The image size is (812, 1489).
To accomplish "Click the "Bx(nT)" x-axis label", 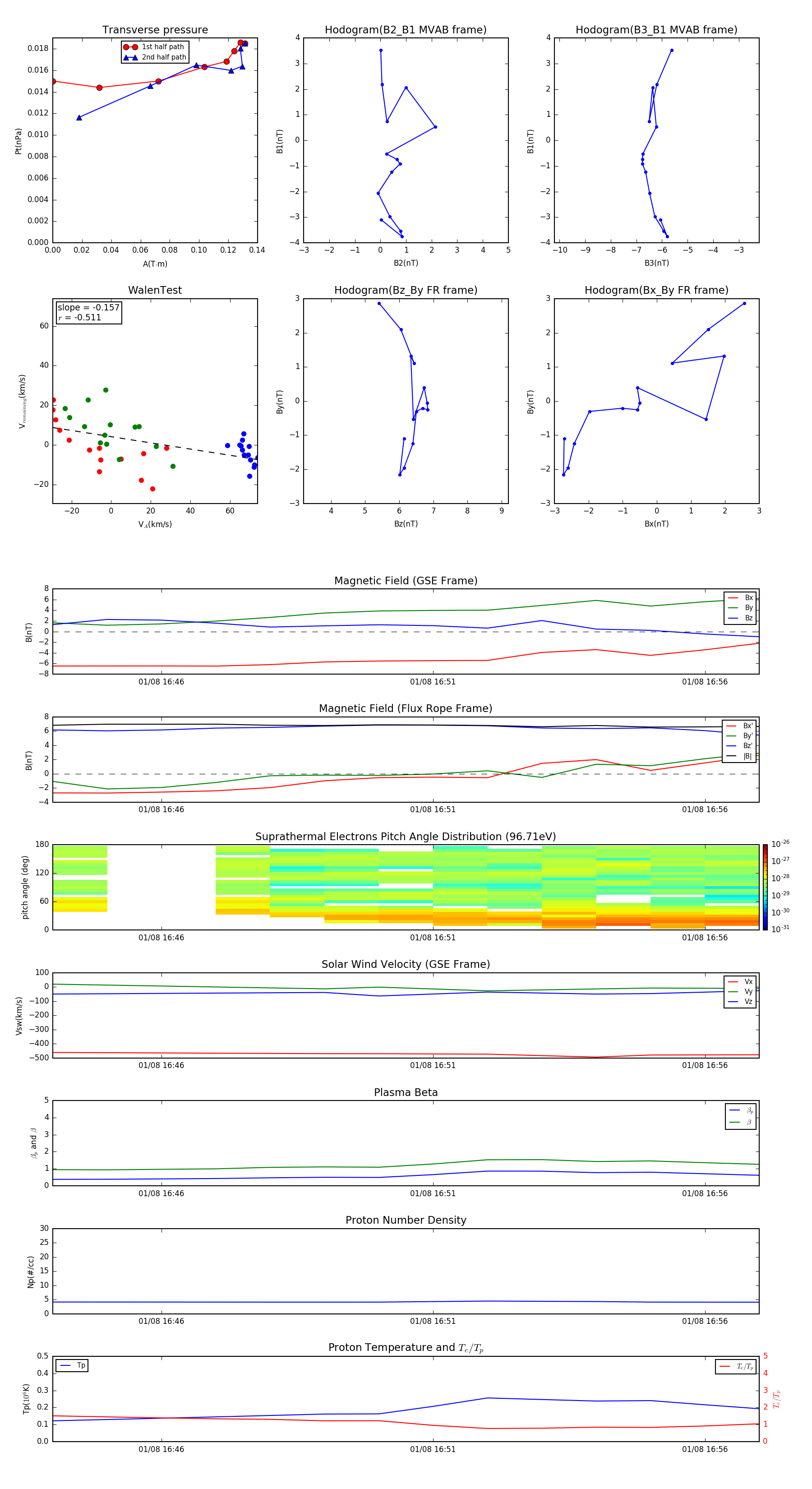I will (x=656, y=524).
